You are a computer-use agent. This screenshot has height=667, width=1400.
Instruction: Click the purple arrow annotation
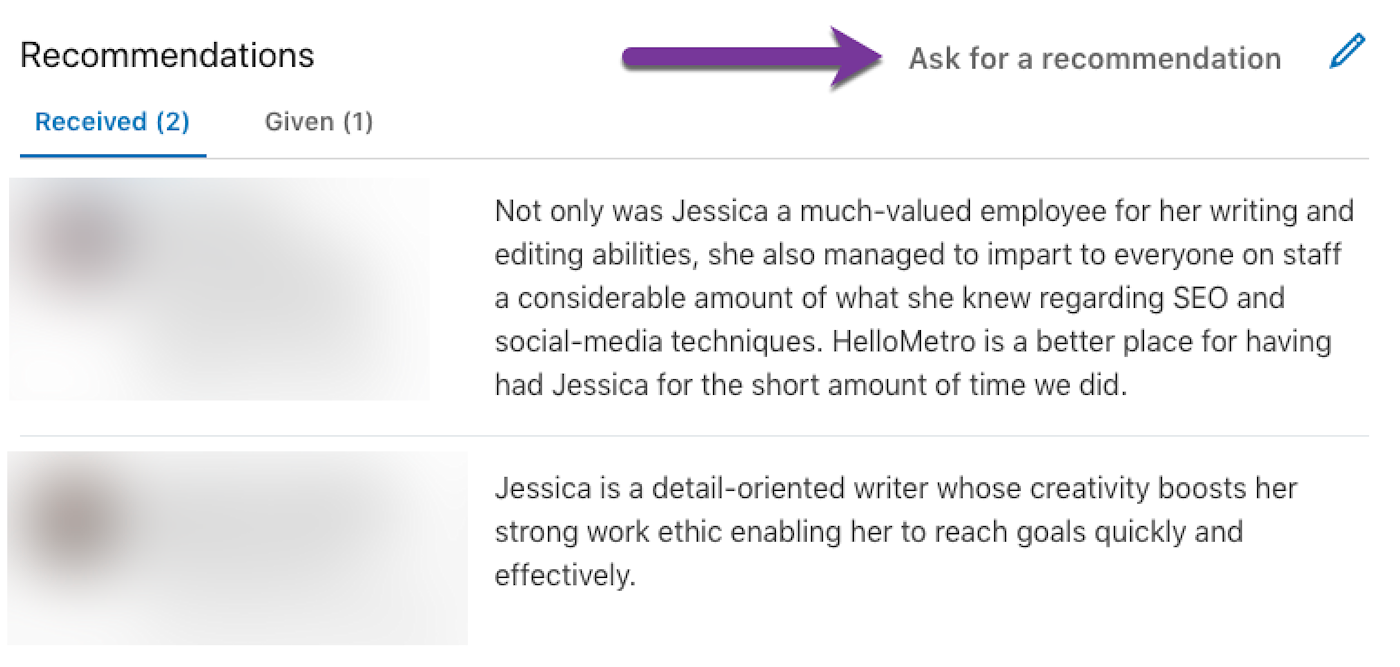click(752, 59)
